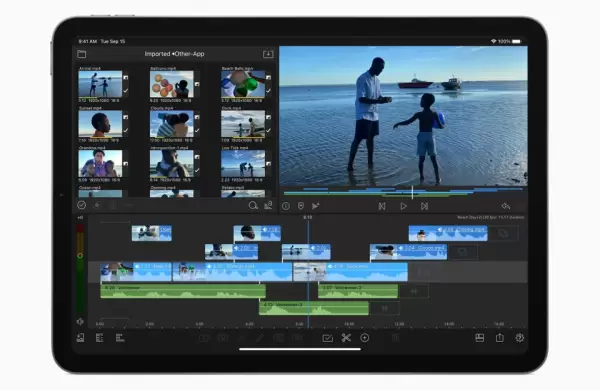
Task: Tap storage badge on balloons clip
Action: click(197, 84)
